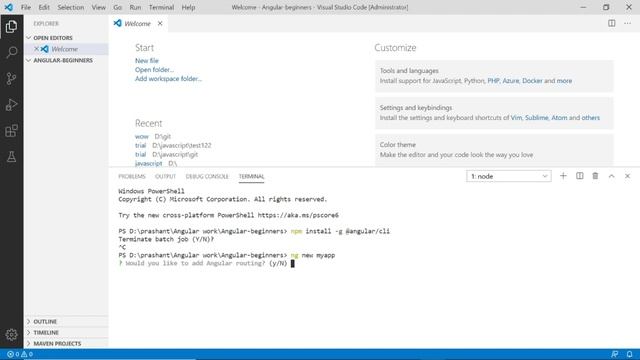This screenshot has width=640, height=360.
Task: Open the Manage gear settings
Action: 11,335
